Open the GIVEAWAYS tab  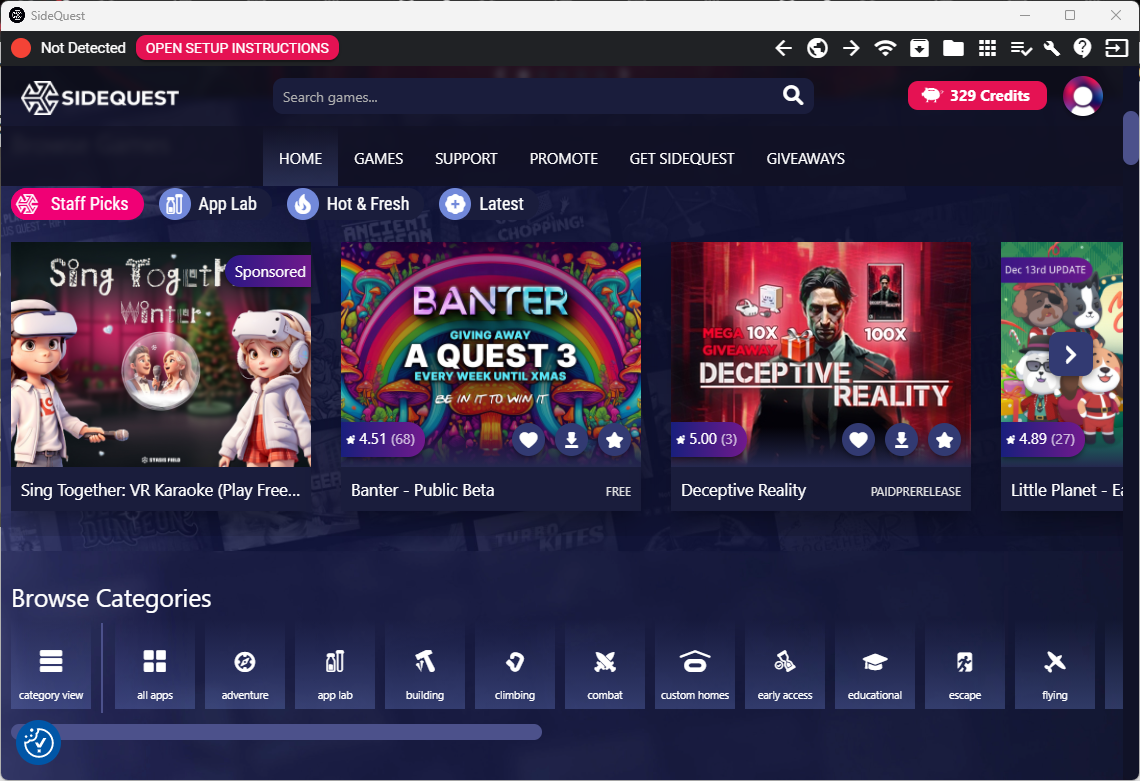pos(806,159)
